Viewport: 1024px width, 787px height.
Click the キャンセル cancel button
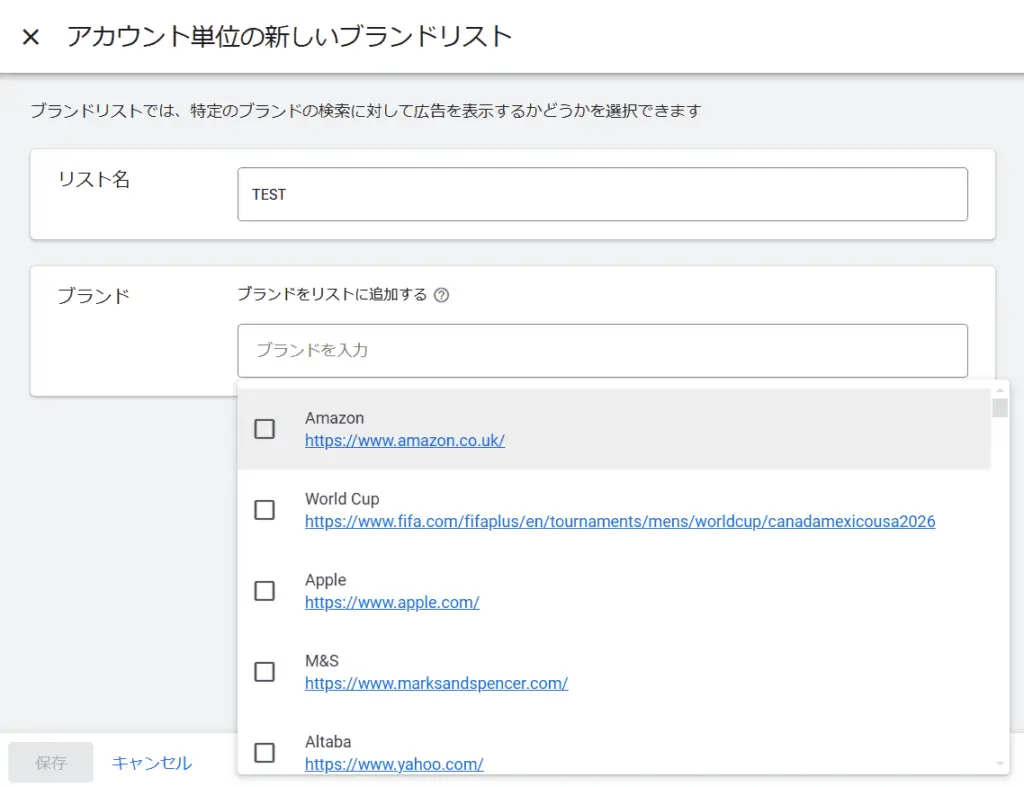click(x=152, y=763)
